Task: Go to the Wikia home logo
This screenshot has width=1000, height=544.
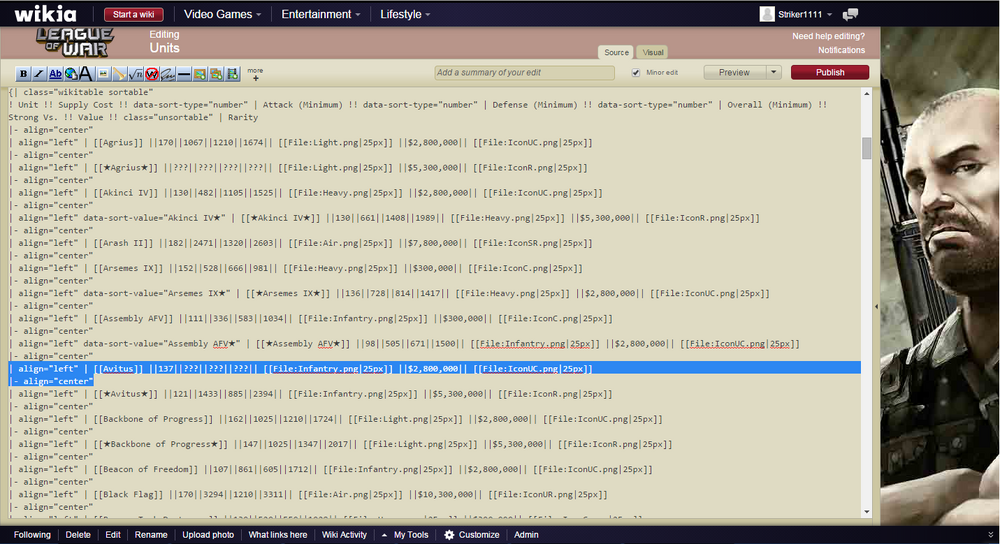Action: coord(46,13)
